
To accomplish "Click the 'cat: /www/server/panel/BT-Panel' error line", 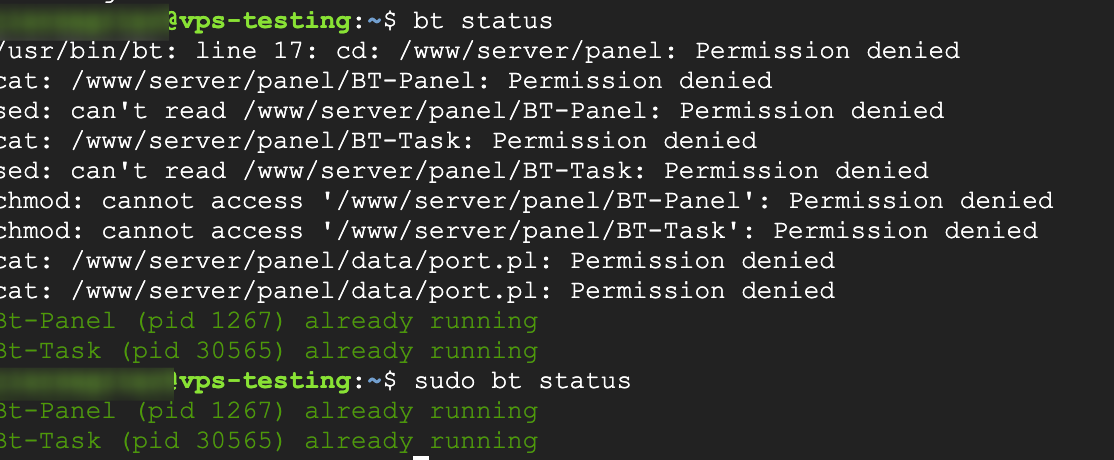I will coord(386,81).
